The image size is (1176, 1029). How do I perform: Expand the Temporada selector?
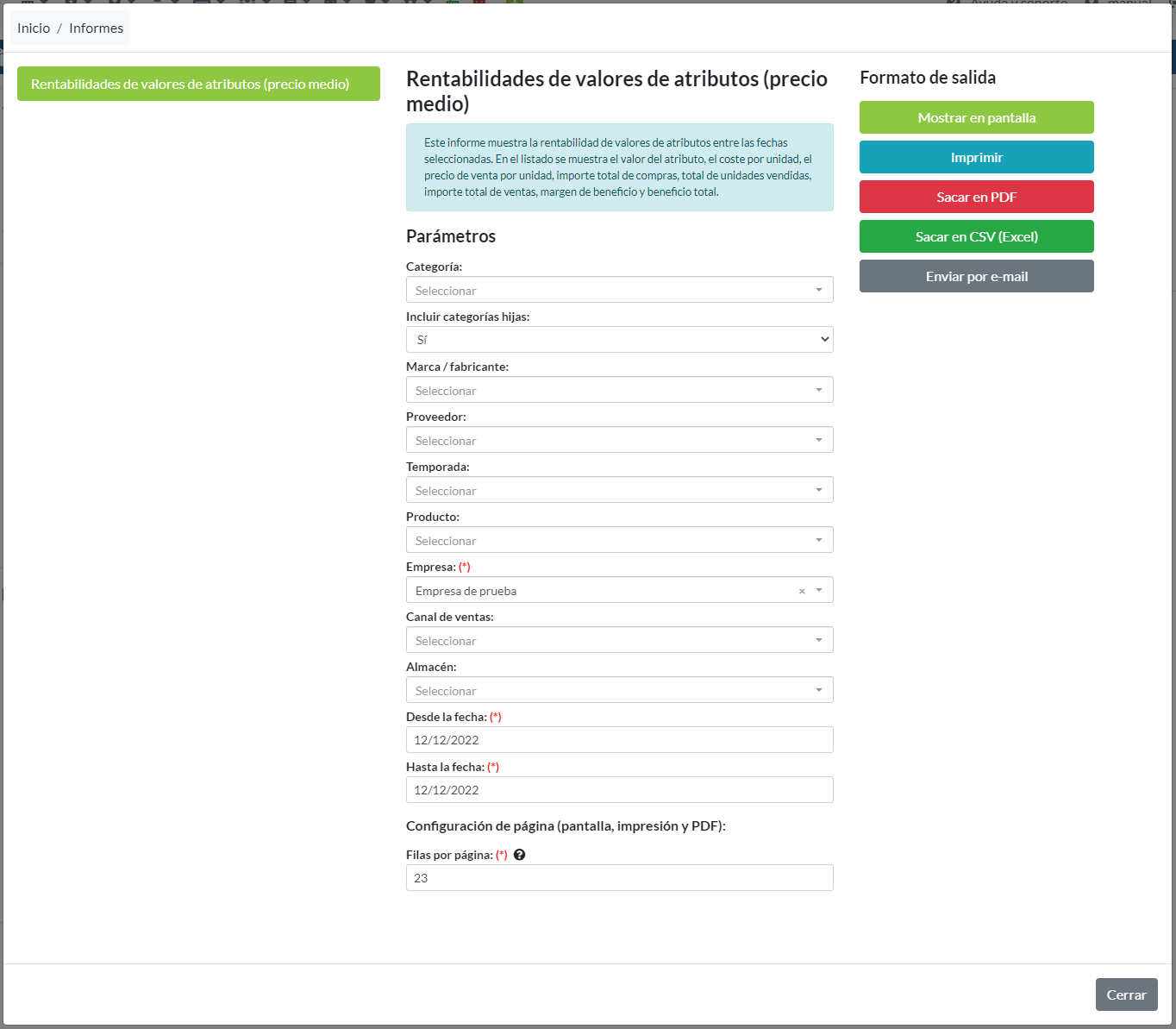pyautogui.click(x=619, y=490)
